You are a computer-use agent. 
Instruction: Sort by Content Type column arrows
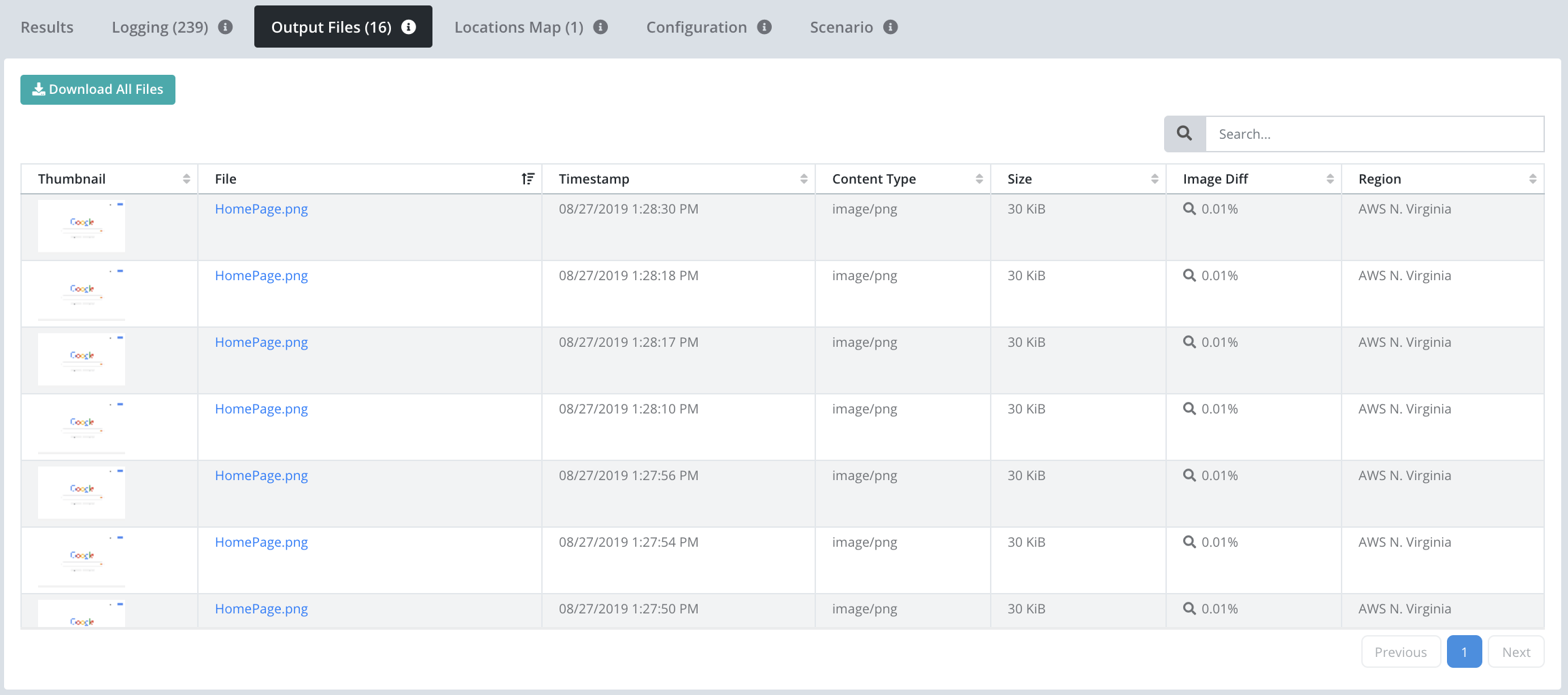click(x=979, y=179)
